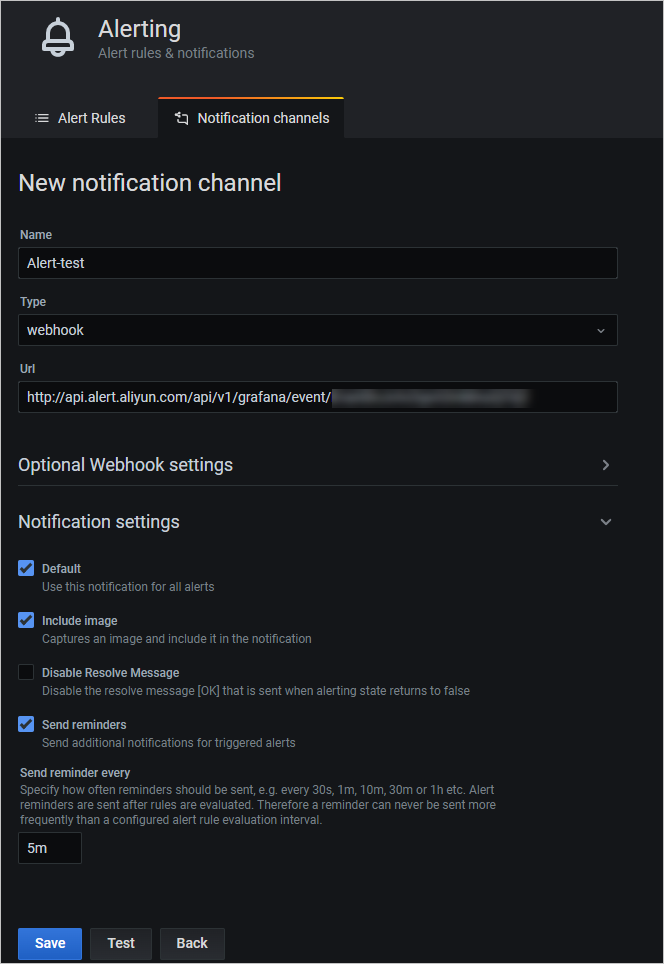Disable the Default notification checkbox

coord(25,568)
